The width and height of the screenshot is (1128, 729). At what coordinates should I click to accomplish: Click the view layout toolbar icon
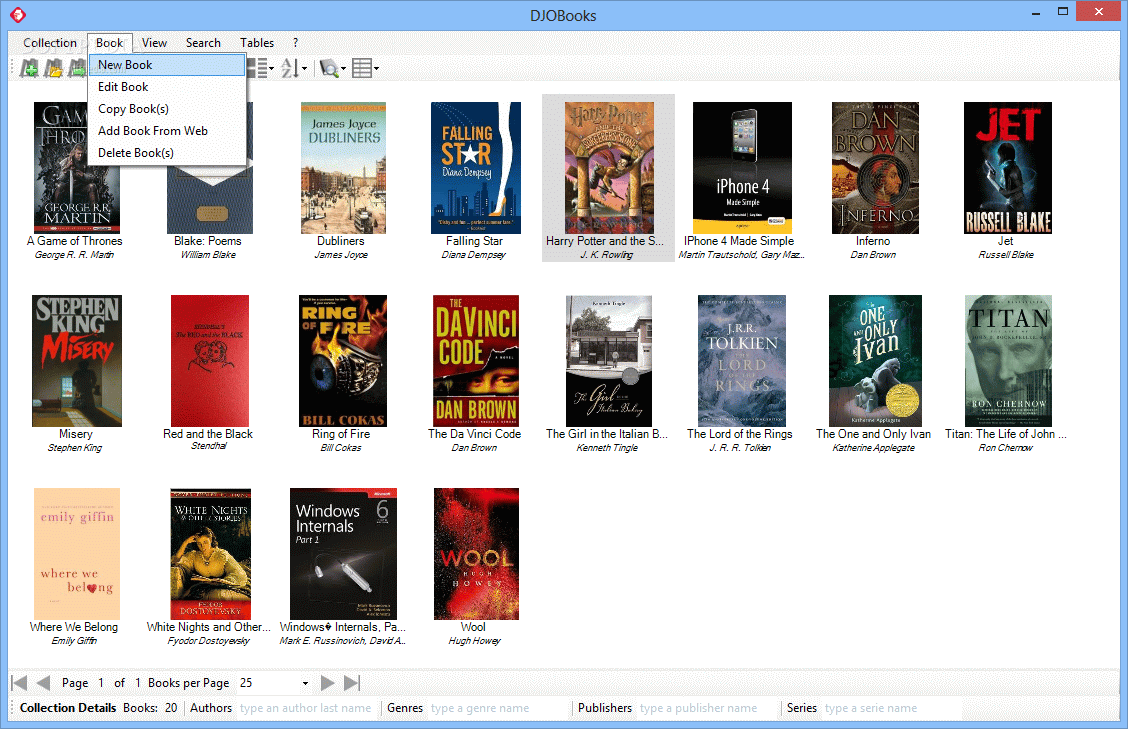coord(257,68)
